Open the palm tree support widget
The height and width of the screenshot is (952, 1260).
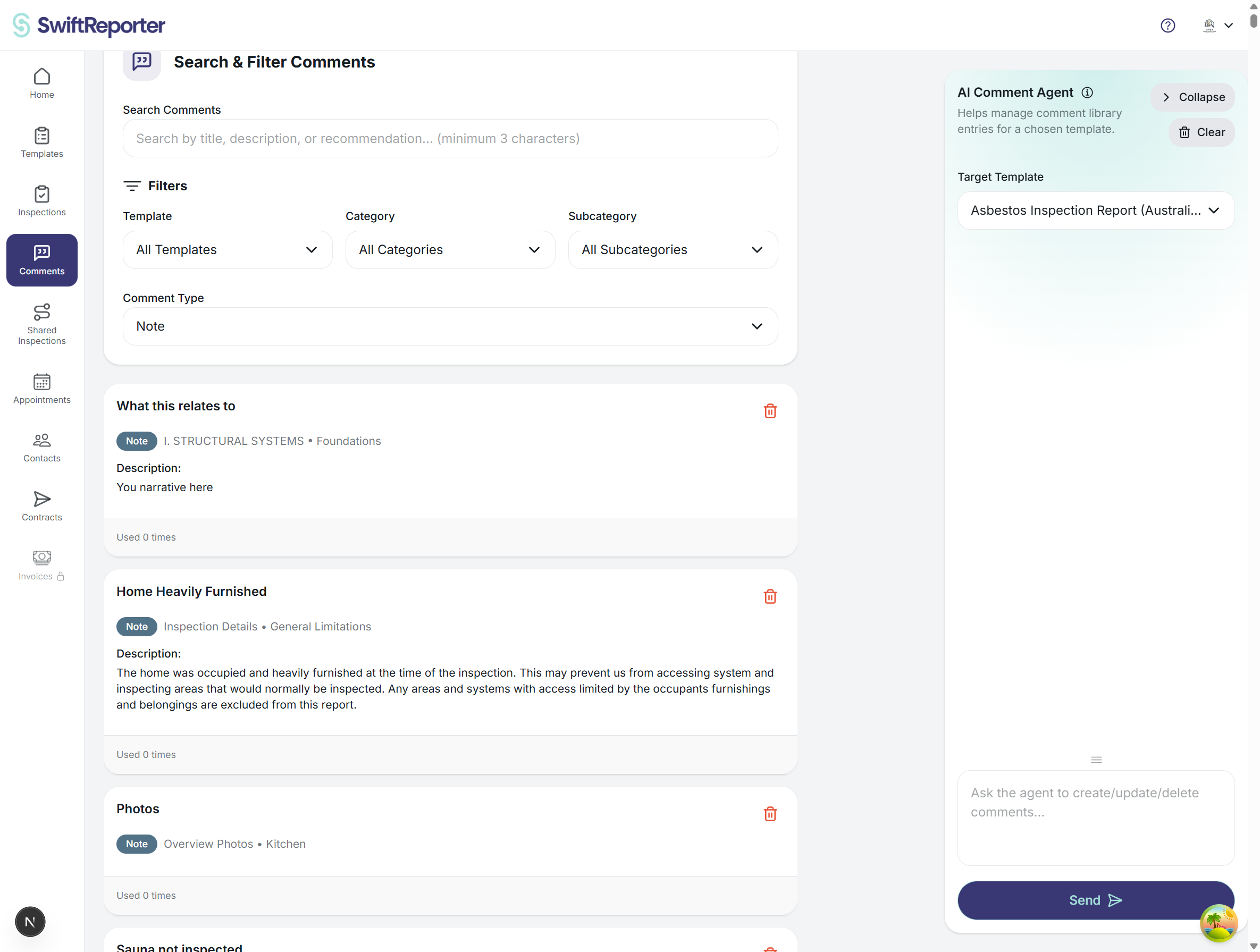pos(1219,923)
